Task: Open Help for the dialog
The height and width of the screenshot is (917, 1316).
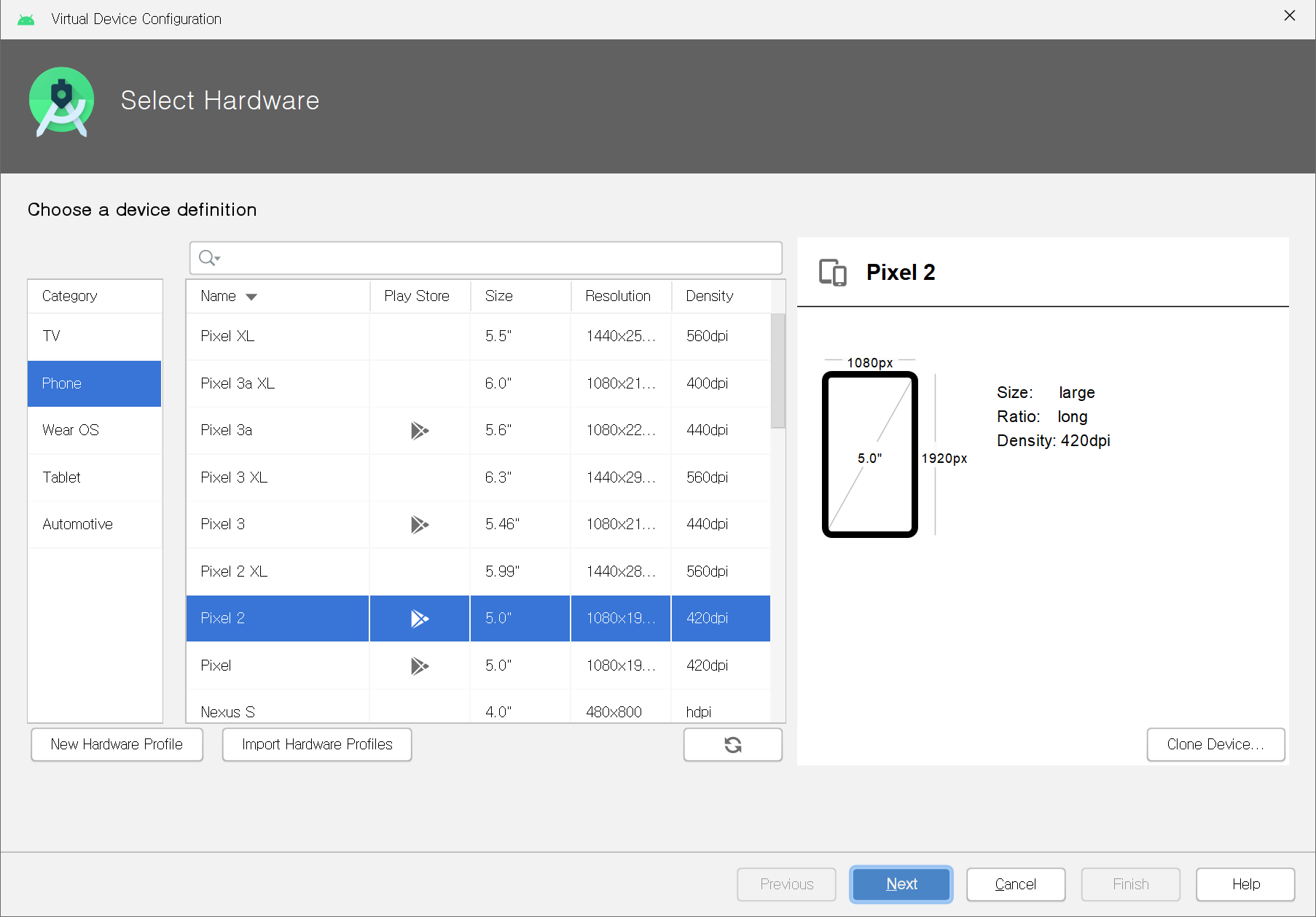Action: click(x=1245, y=884)
